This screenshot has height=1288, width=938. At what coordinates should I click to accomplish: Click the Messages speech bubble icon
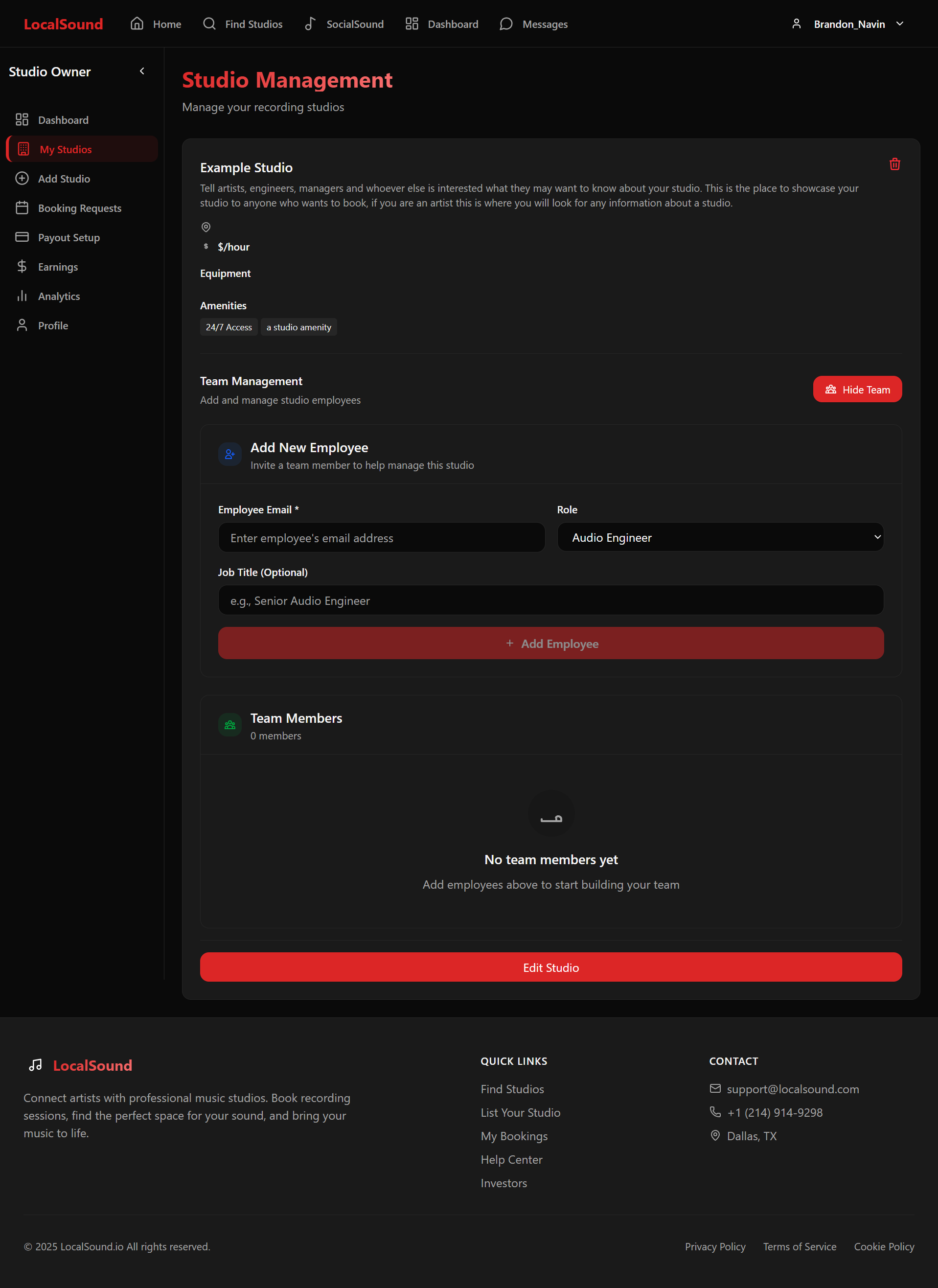(506, 23)
